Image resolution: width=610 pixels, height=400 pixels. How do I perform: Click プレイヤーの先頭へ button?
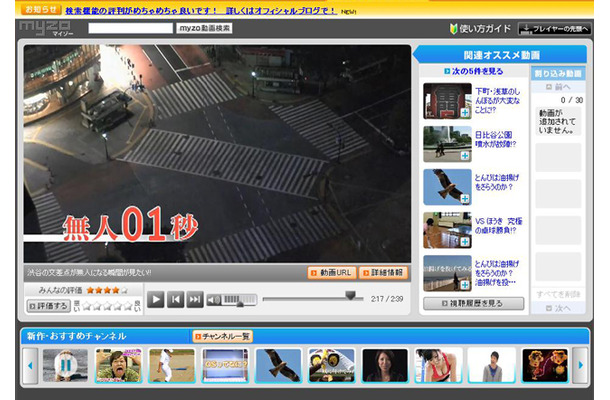tap(554, 29)
